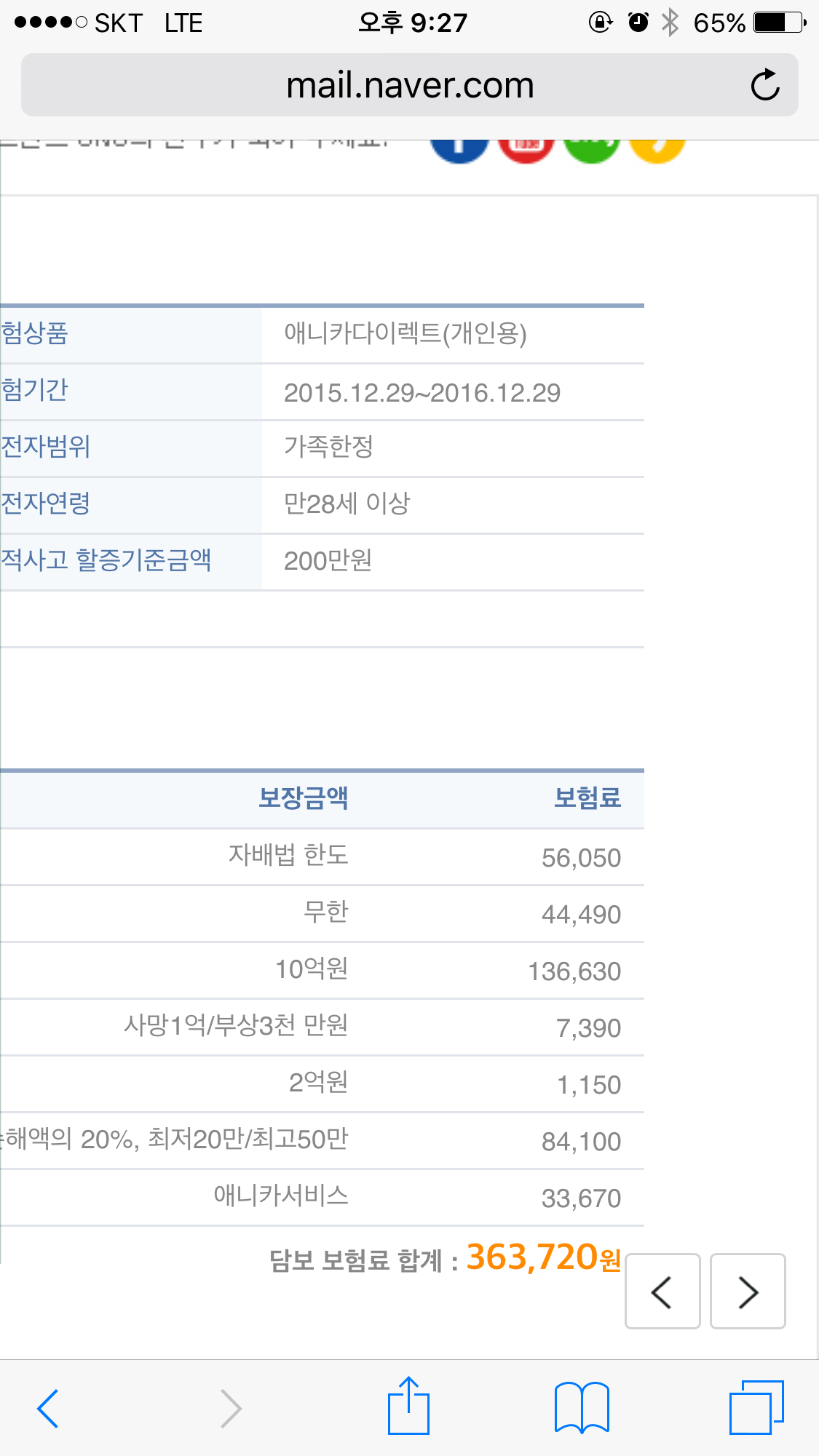The image size is (819, 1456).
Task: Tap the battery indicator in status bar
Action: [x=780, y=23]
